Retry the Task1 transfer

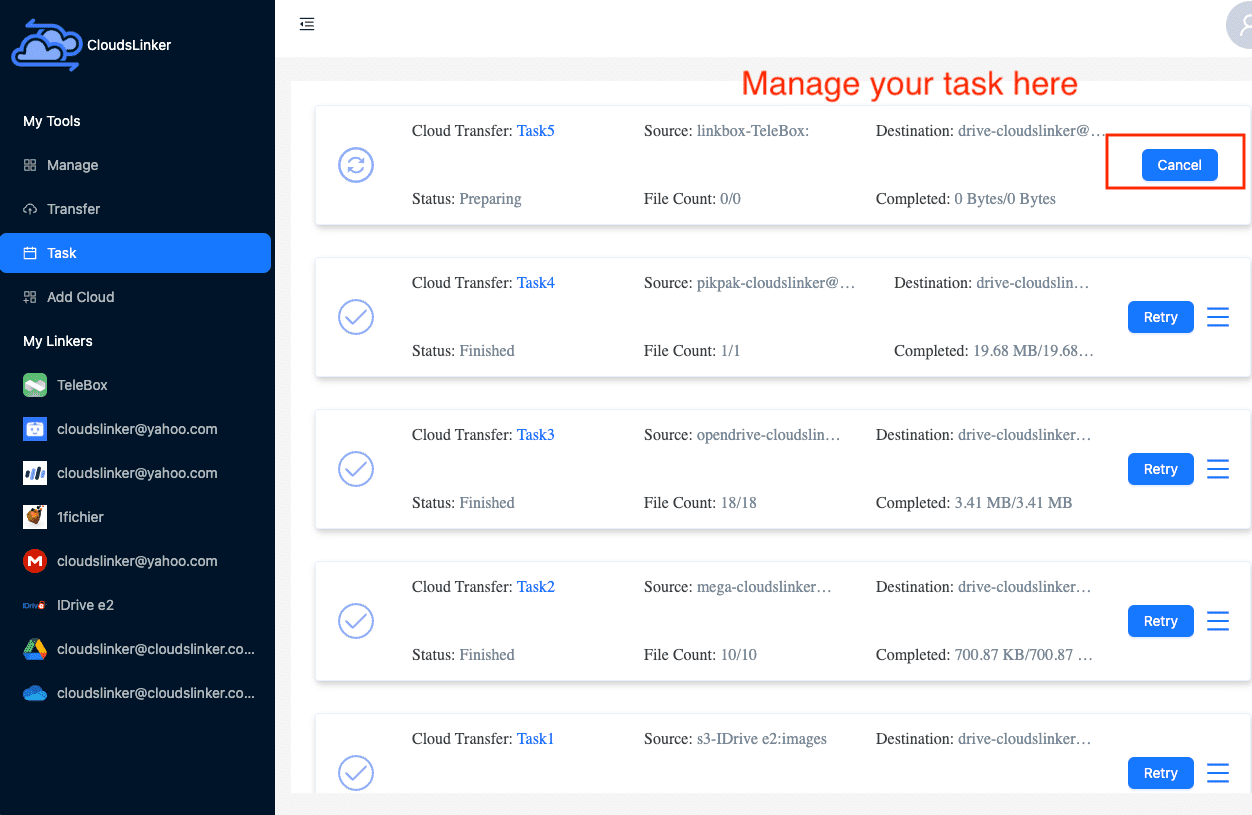(1161, 773)
